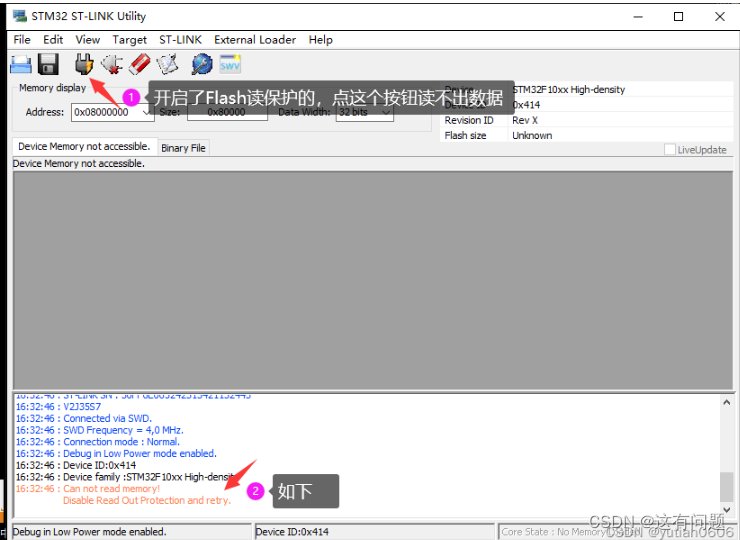Click the 'V2J35S7' log line
The width and height of the screenshot is (740, 540).
[x=58, y=406]
